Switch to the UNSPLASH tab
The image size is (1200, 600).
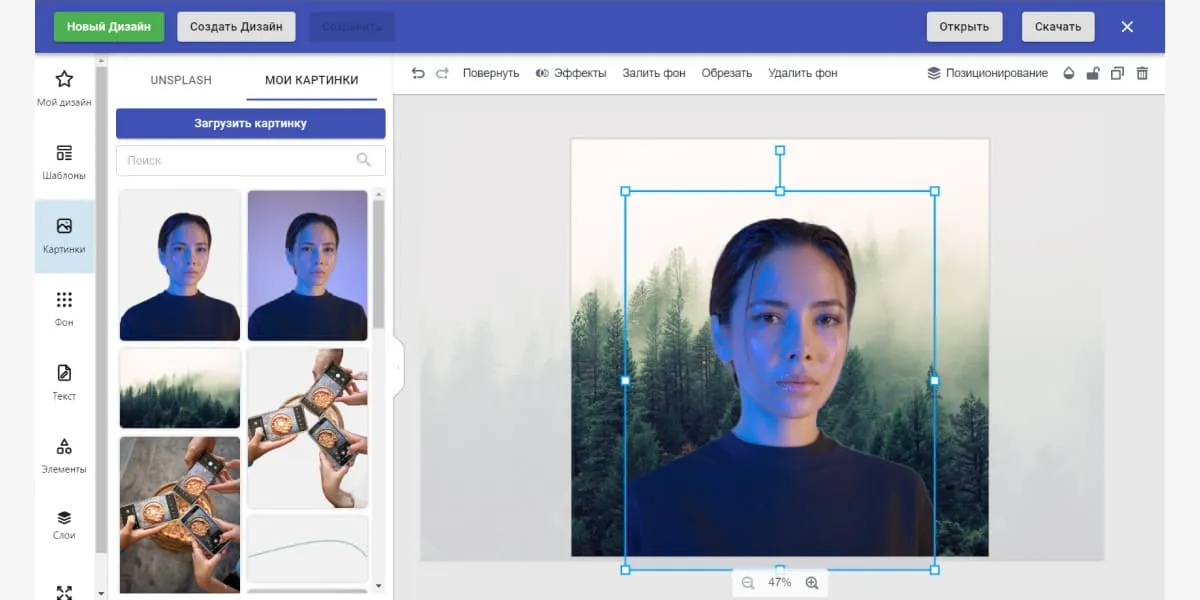181,80
